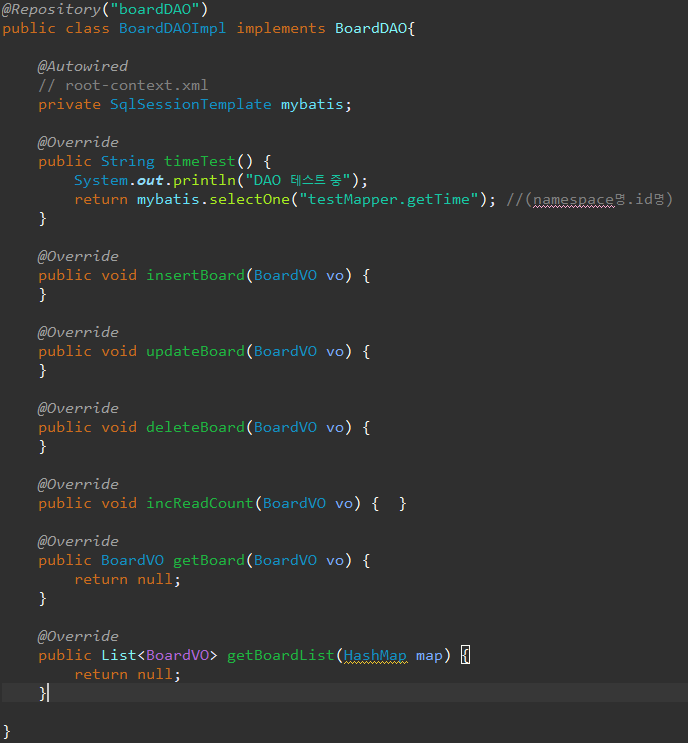Click the "testMapper.getTime" string
This screenshot has width=688, height=743.
pyautogui.click(x=389, y=199)
